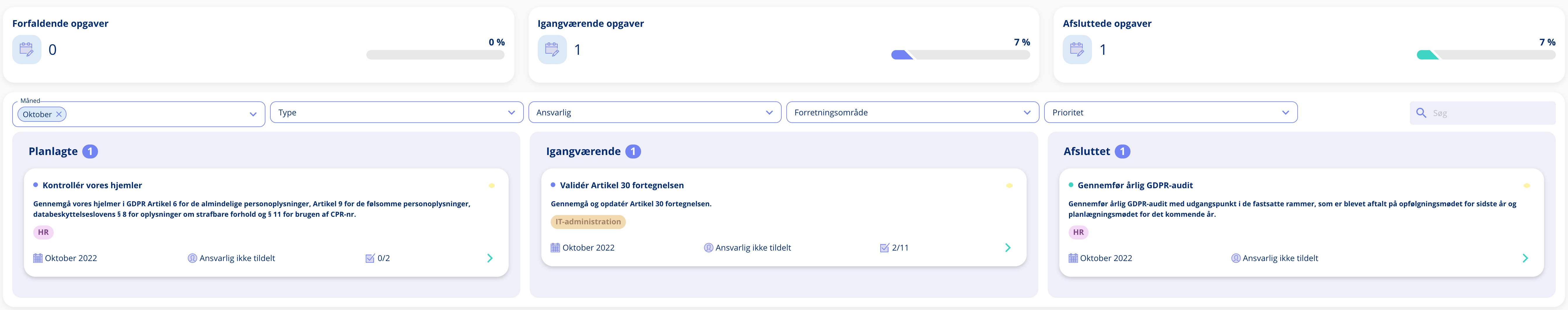Viewport: 1568px width, 310px height.
Task: Focus the Søg search field
Action: coord(1483,113)
